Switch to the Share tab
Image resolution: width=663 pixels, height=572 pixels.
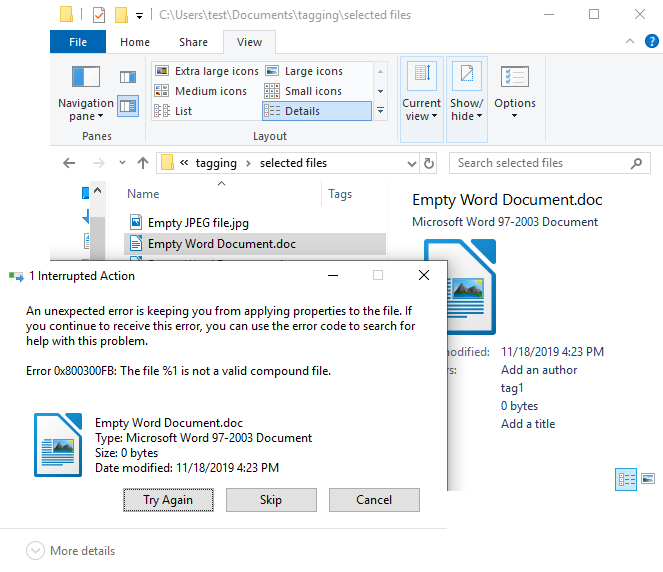click(193, 42)
